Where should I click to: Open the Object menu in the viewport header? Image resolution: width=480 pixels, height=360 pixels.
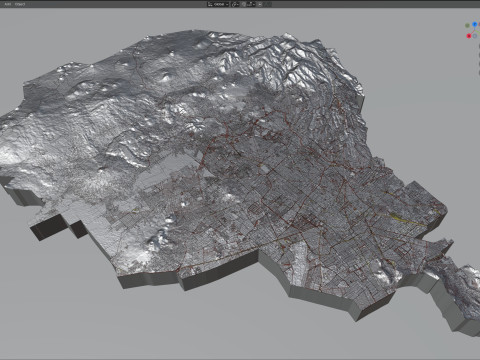tap(20, 4)
